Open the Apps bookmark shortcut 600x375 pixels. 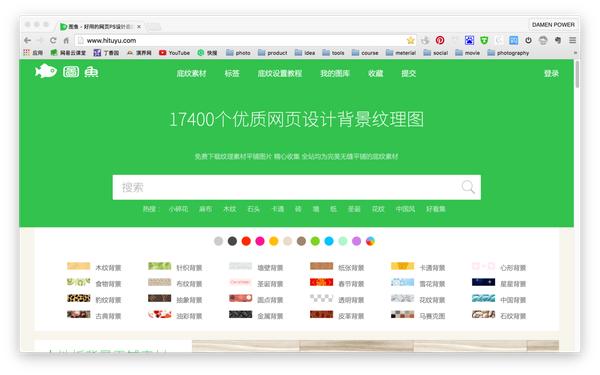[x=33, y=53]
